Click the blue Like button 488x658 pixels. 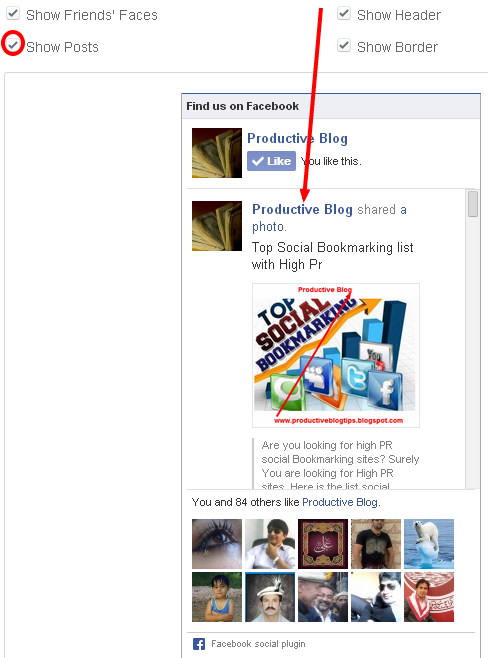coord(271,161)
